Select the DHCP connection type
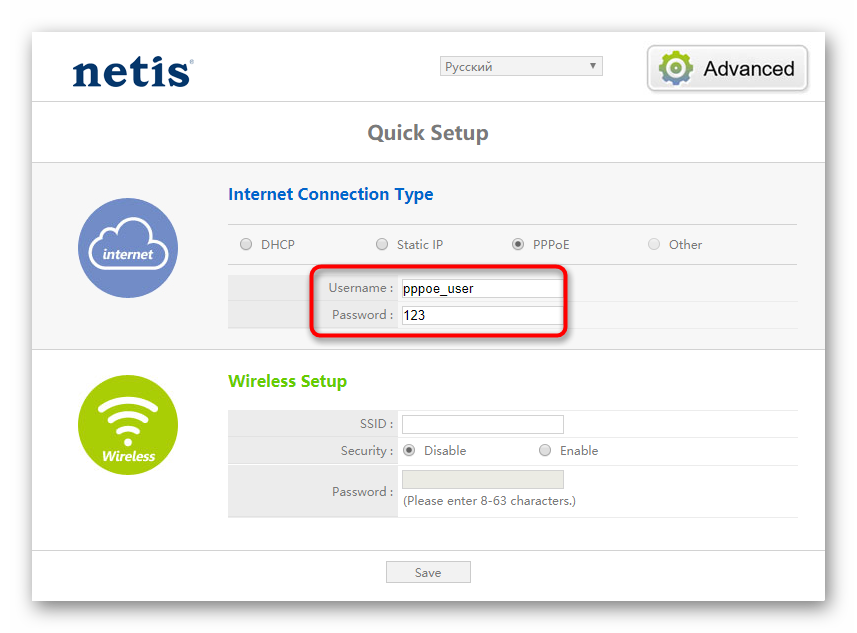 (246, 244)
